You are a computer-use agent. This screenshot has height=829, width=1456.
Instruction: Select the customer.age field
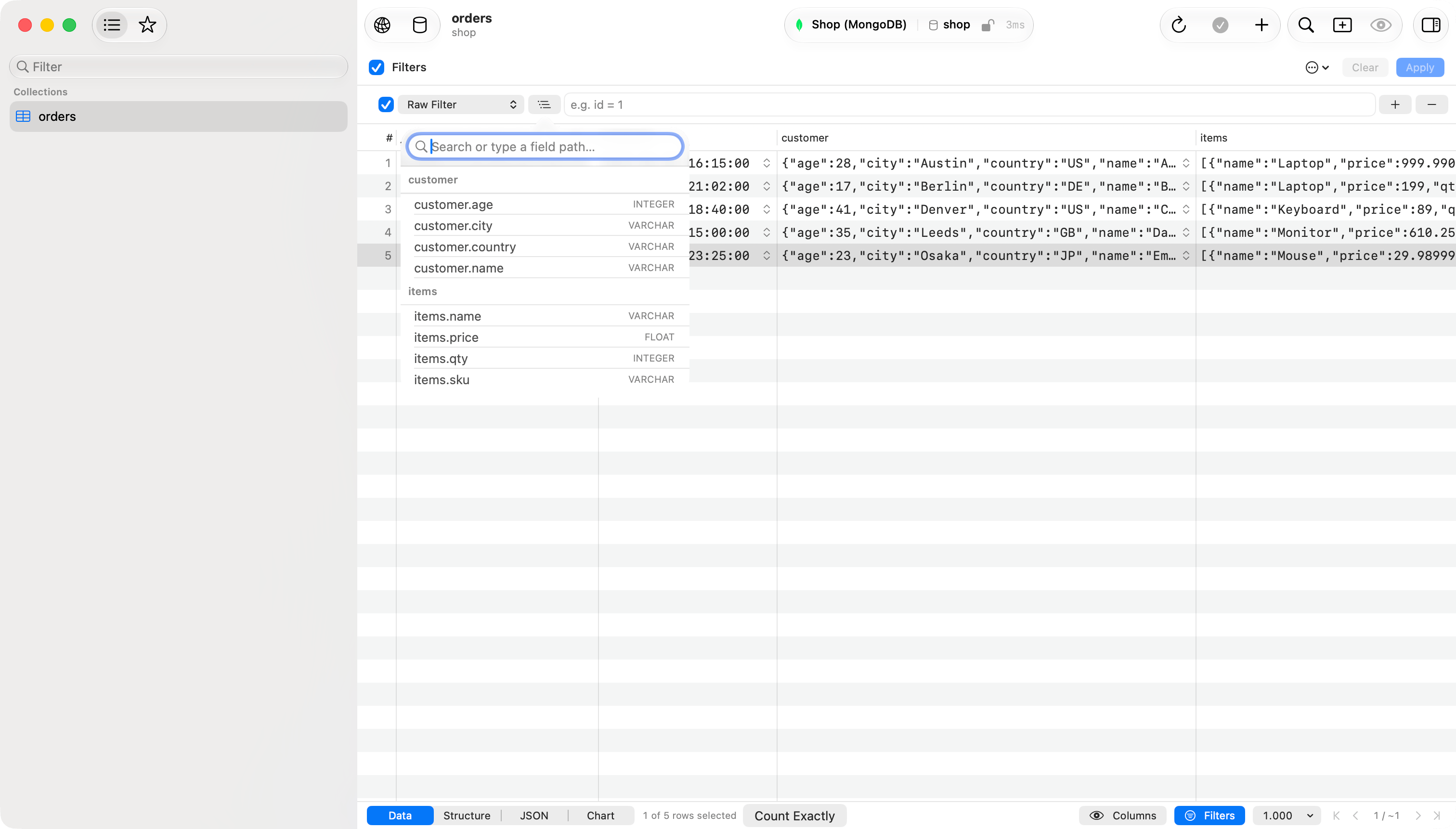[x=545, y=205]
